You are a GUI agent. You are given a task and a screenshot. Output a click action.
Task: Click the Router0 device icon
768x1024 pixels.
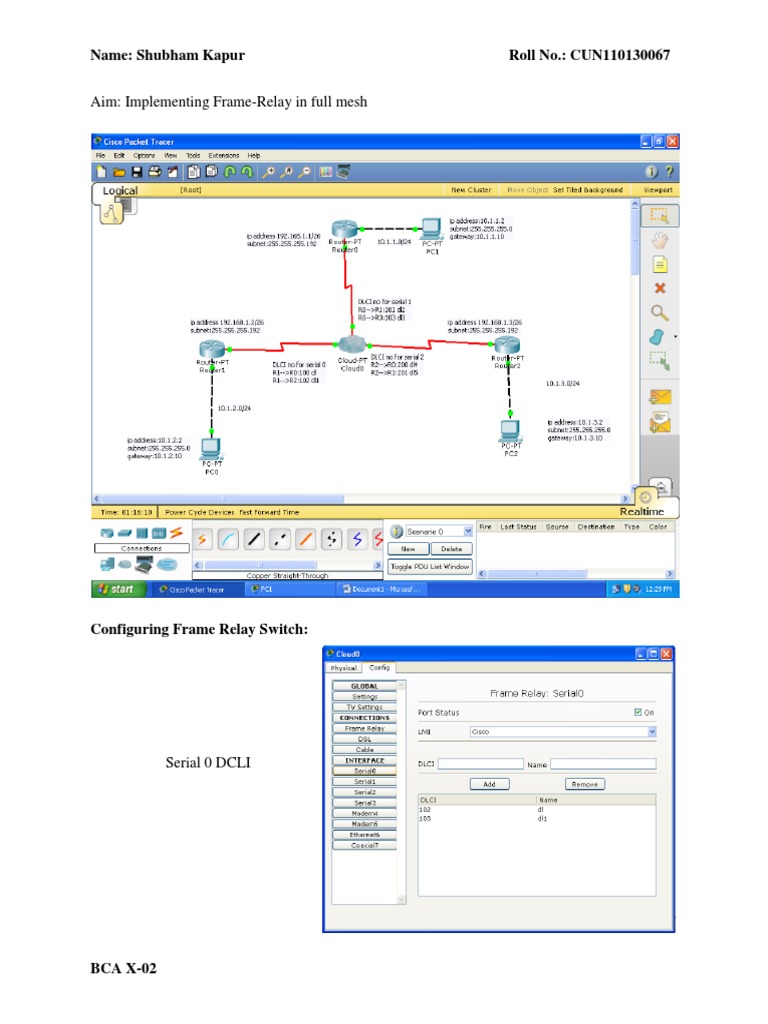pos(345,229)
